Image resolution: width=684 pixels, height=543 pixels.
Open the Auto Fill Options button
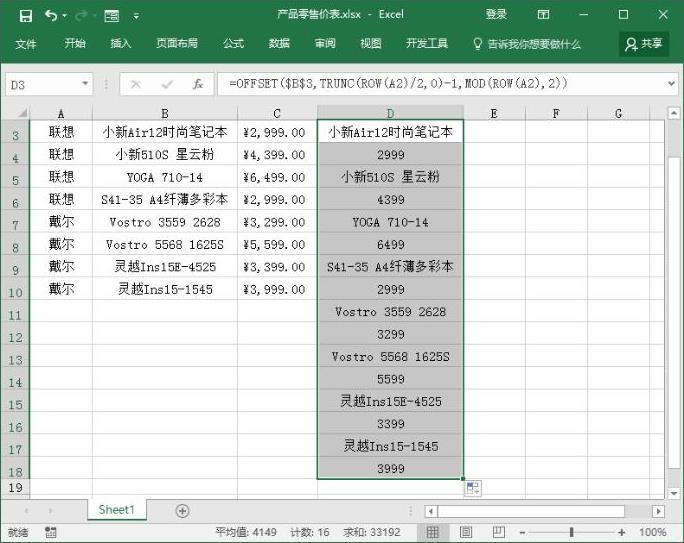point(473,488)
